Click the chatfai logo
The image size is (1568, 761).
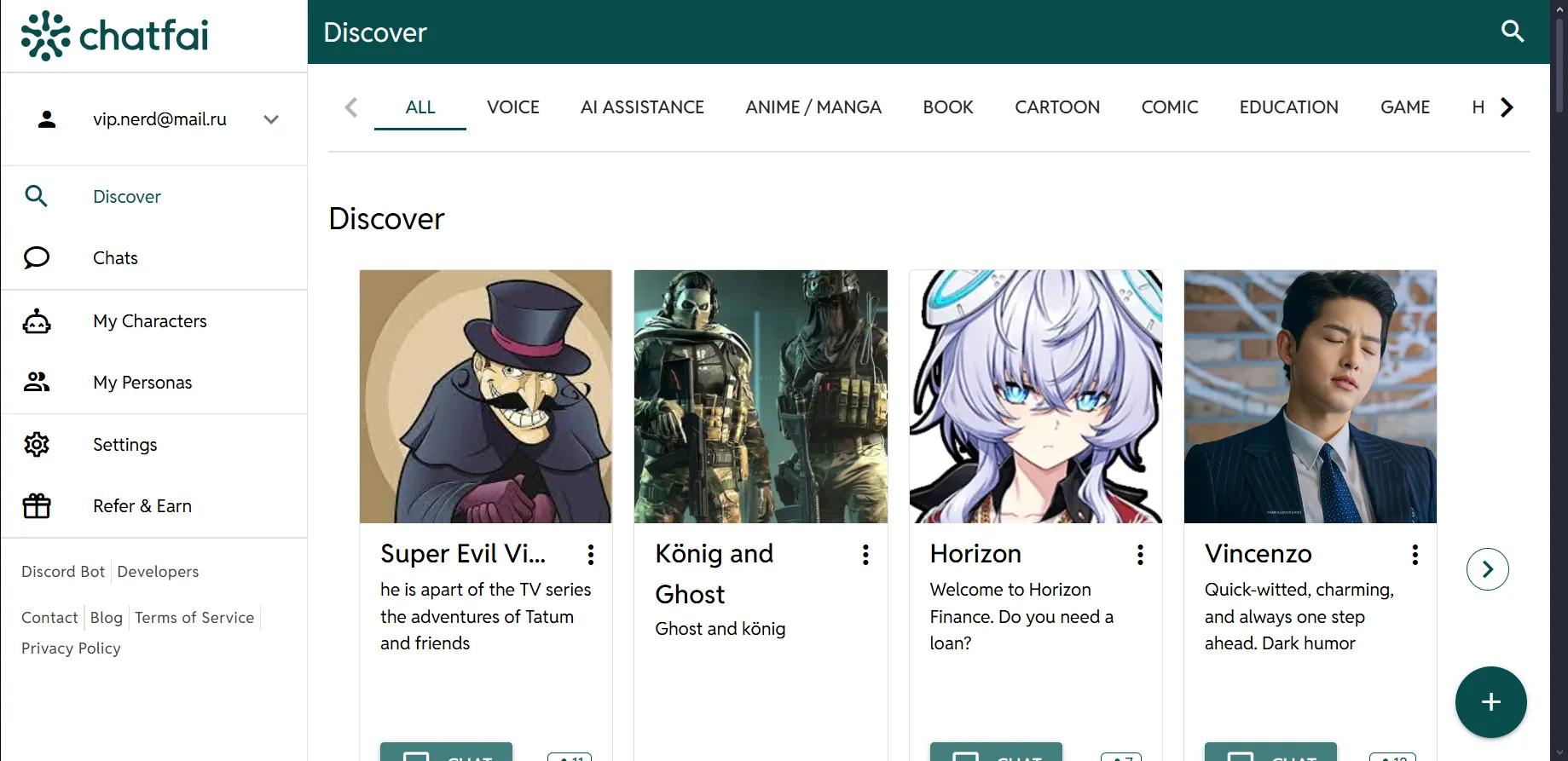pyautogui.click(x=114, y=36)
